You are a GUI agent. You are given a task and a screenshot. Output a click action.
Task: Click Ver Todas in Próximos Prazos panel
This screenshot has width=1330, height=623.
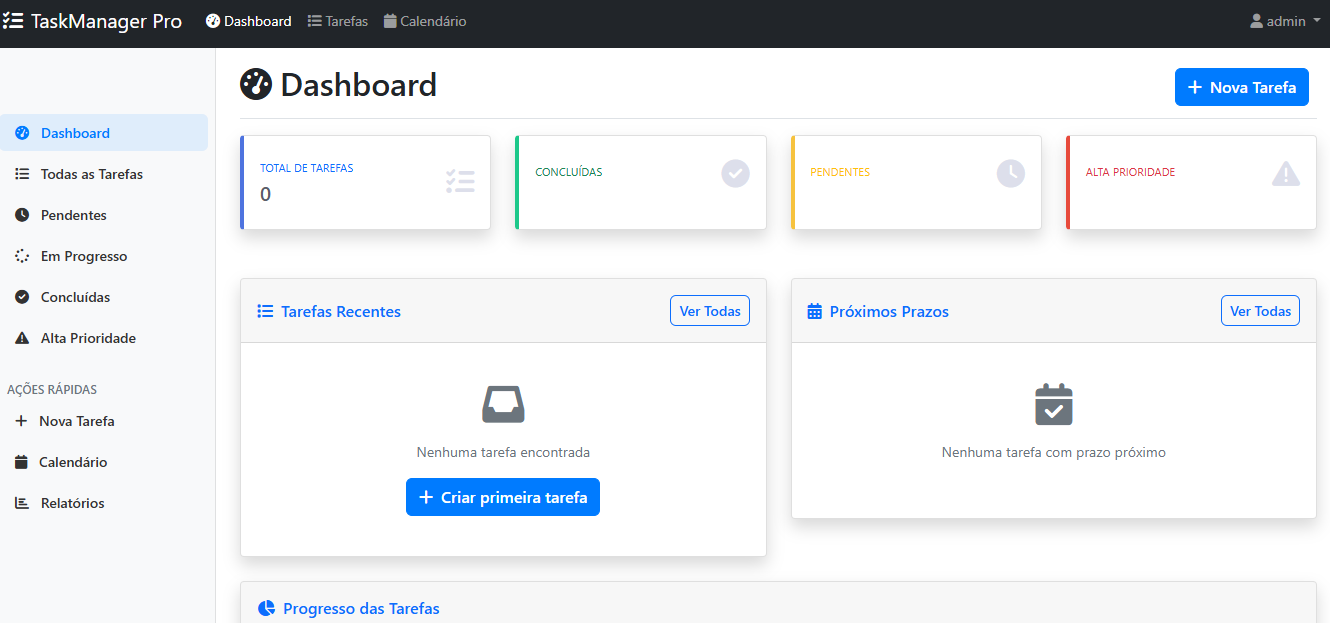(x=1259, y=311)
